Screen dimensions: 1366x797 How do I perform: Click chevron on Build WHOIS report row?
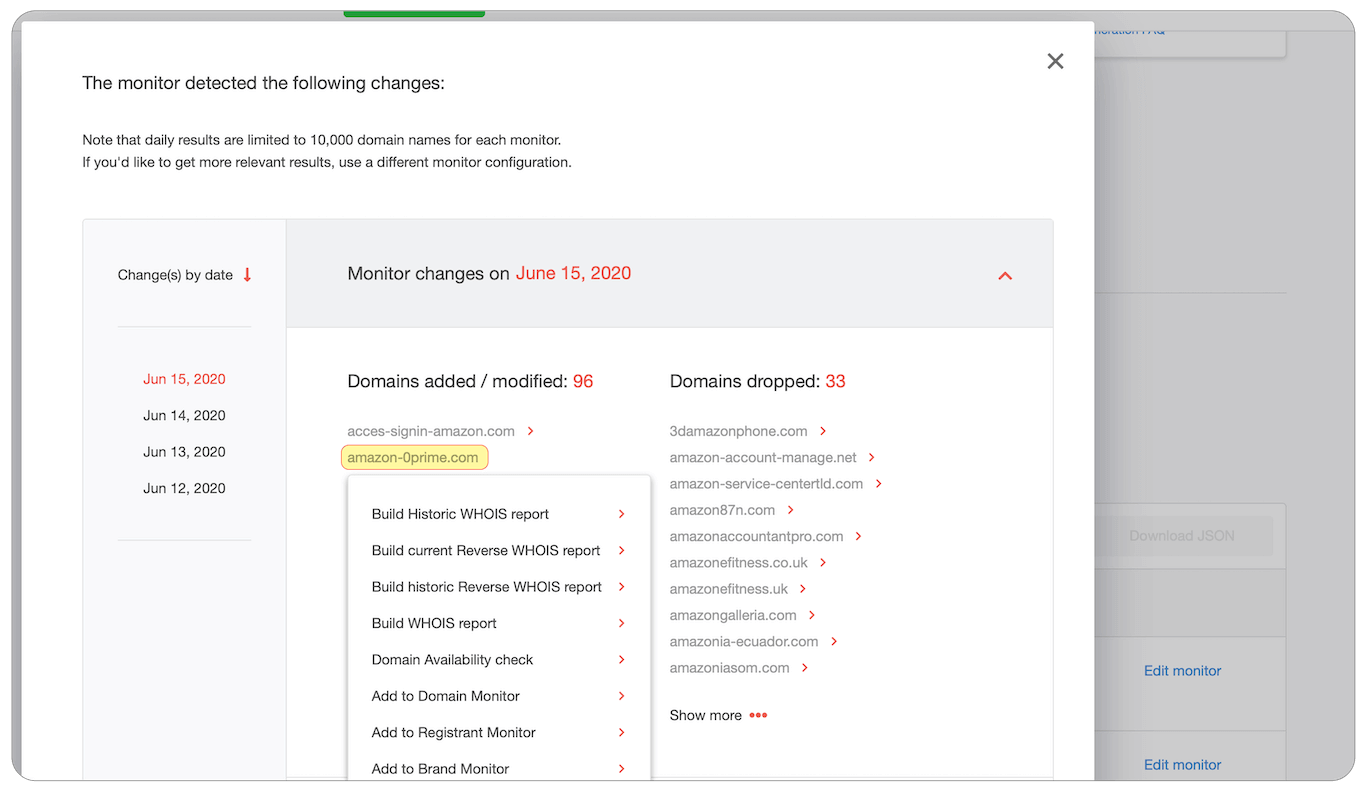coord(621,623)
